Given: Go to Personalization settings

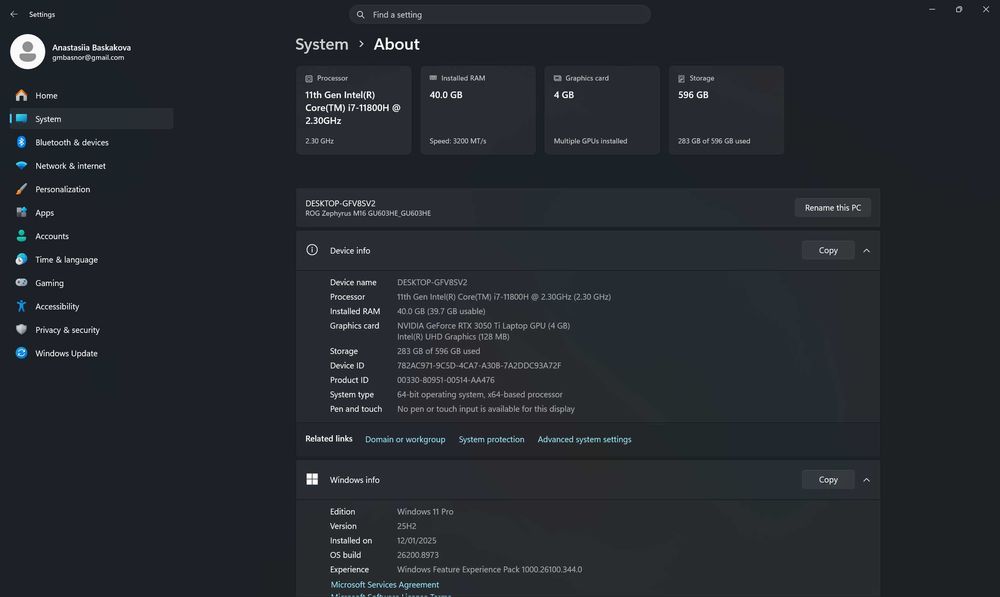Looking at the screenshot, I should (91, 189).
